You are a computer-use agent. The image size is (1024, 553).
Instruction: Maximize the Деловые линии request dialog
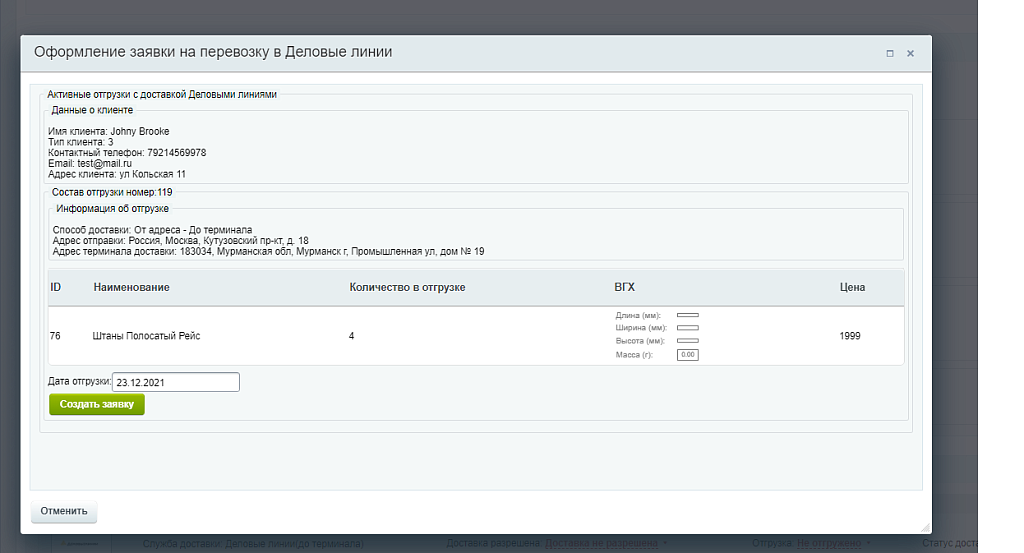pos(889,54)
